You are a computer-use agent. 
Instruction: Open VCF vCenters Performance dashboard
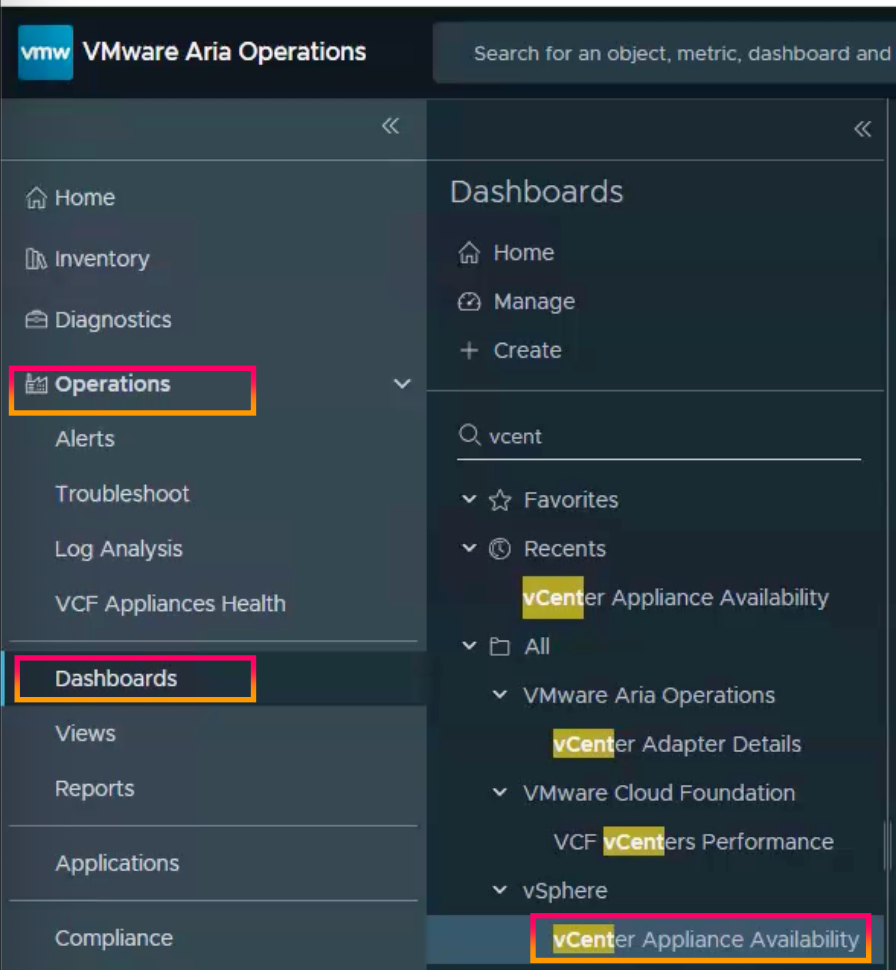[x=694, y=841]
